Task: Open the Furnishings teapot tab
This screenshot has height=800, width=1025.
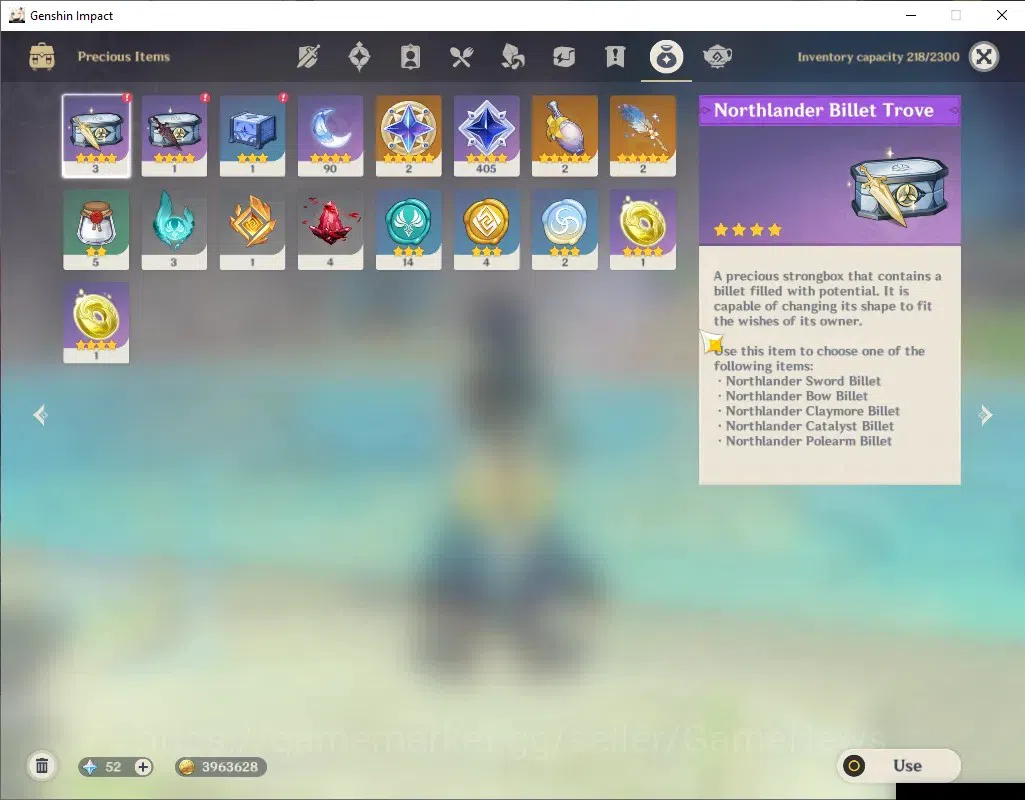Action: (x=717, y=57)
